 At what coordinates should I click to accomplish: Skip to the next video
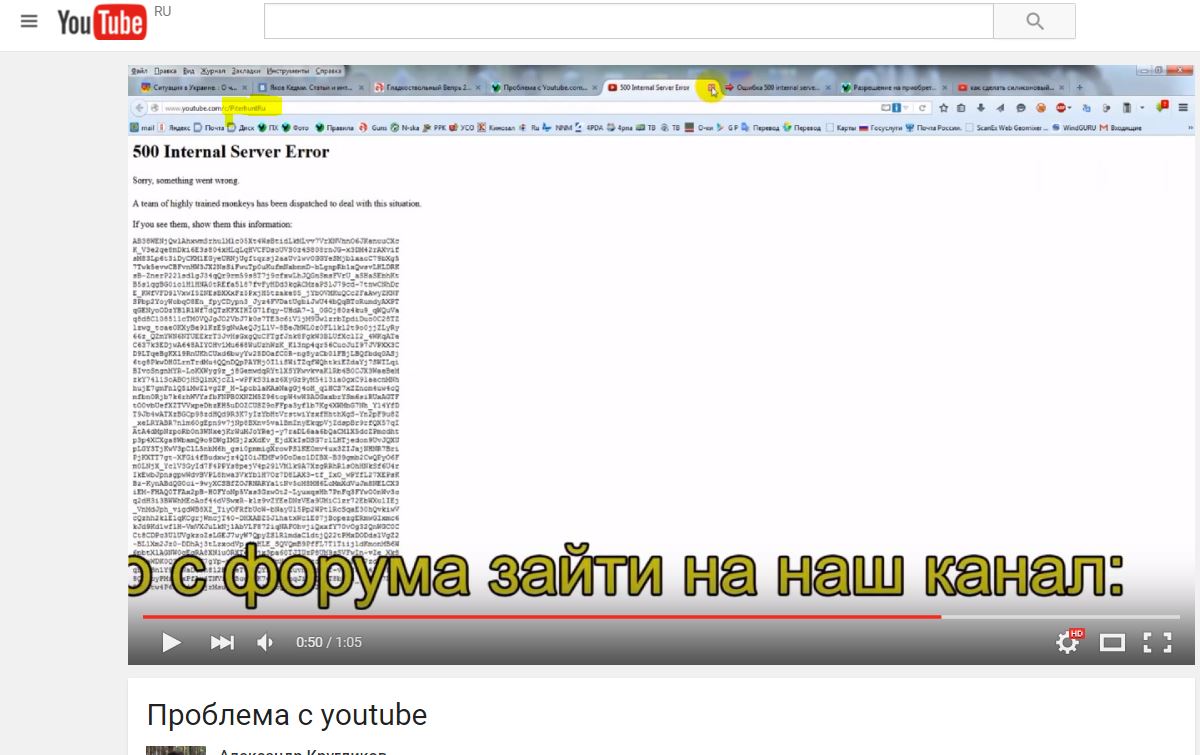(x=222, y=642)
